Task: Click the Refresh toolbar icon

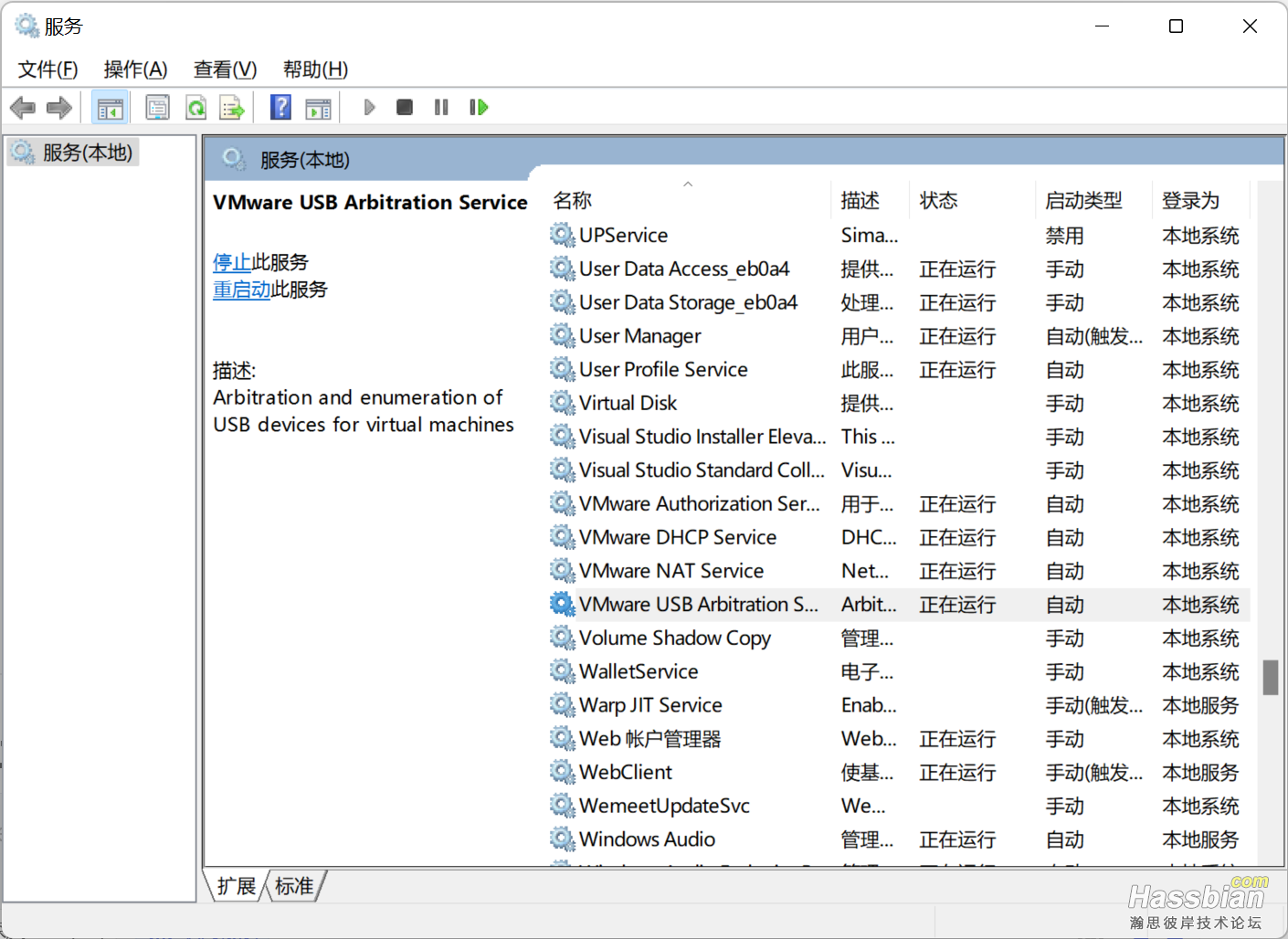Action: pos(195,108)
